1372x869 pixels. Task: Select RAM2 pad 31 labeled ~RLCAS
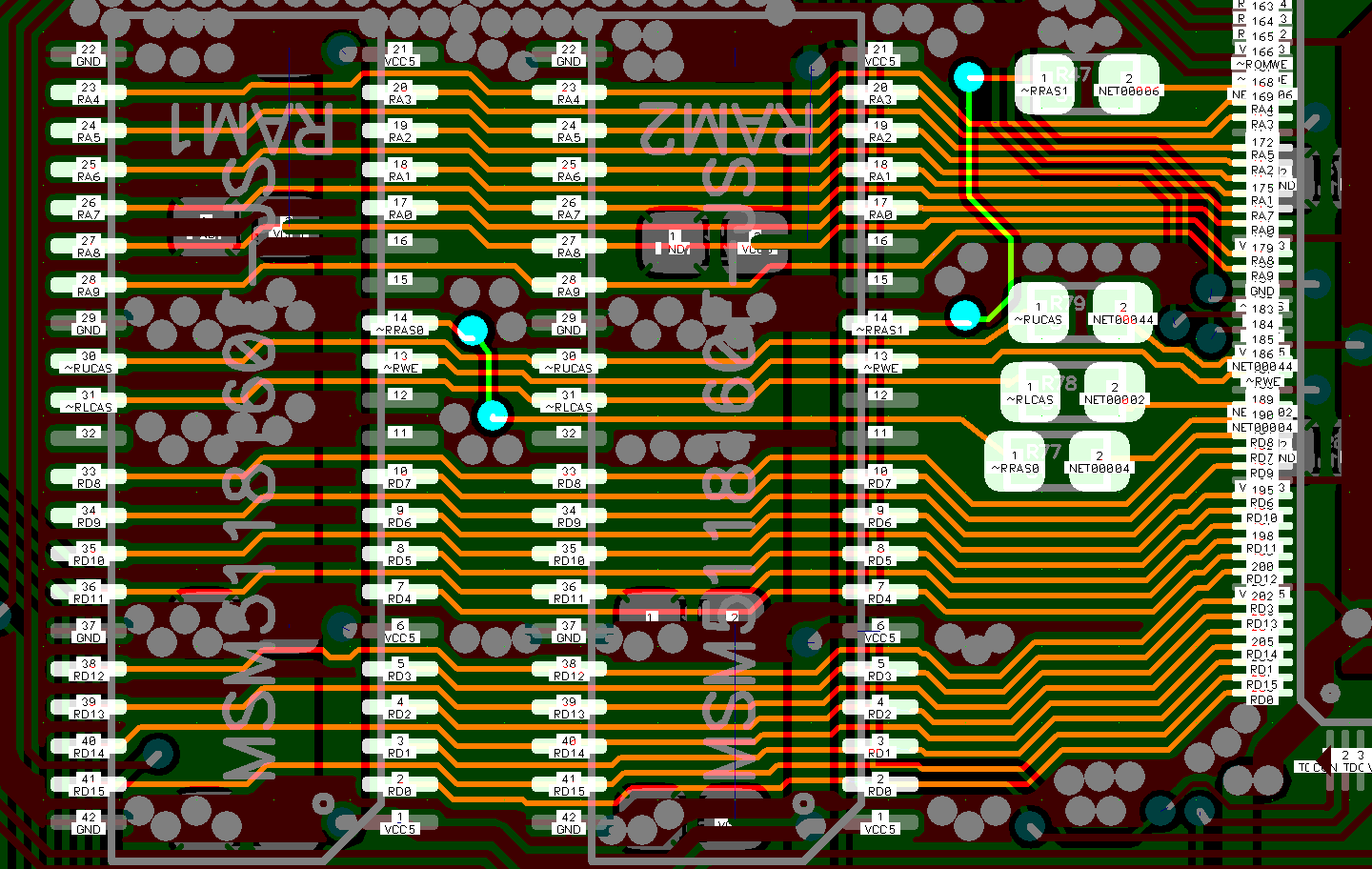569,401
